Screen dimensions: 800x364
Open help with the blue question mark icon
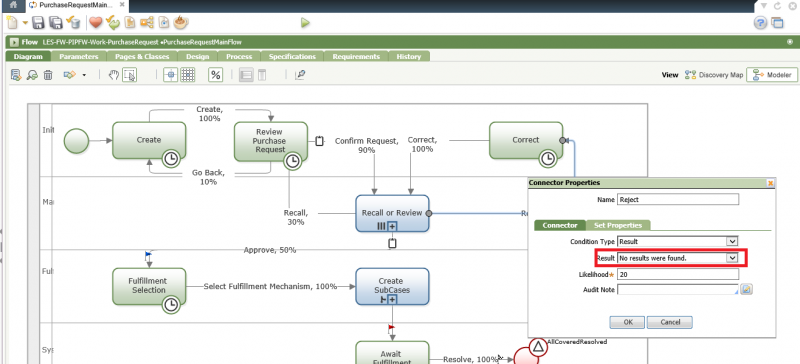(760, 22)
